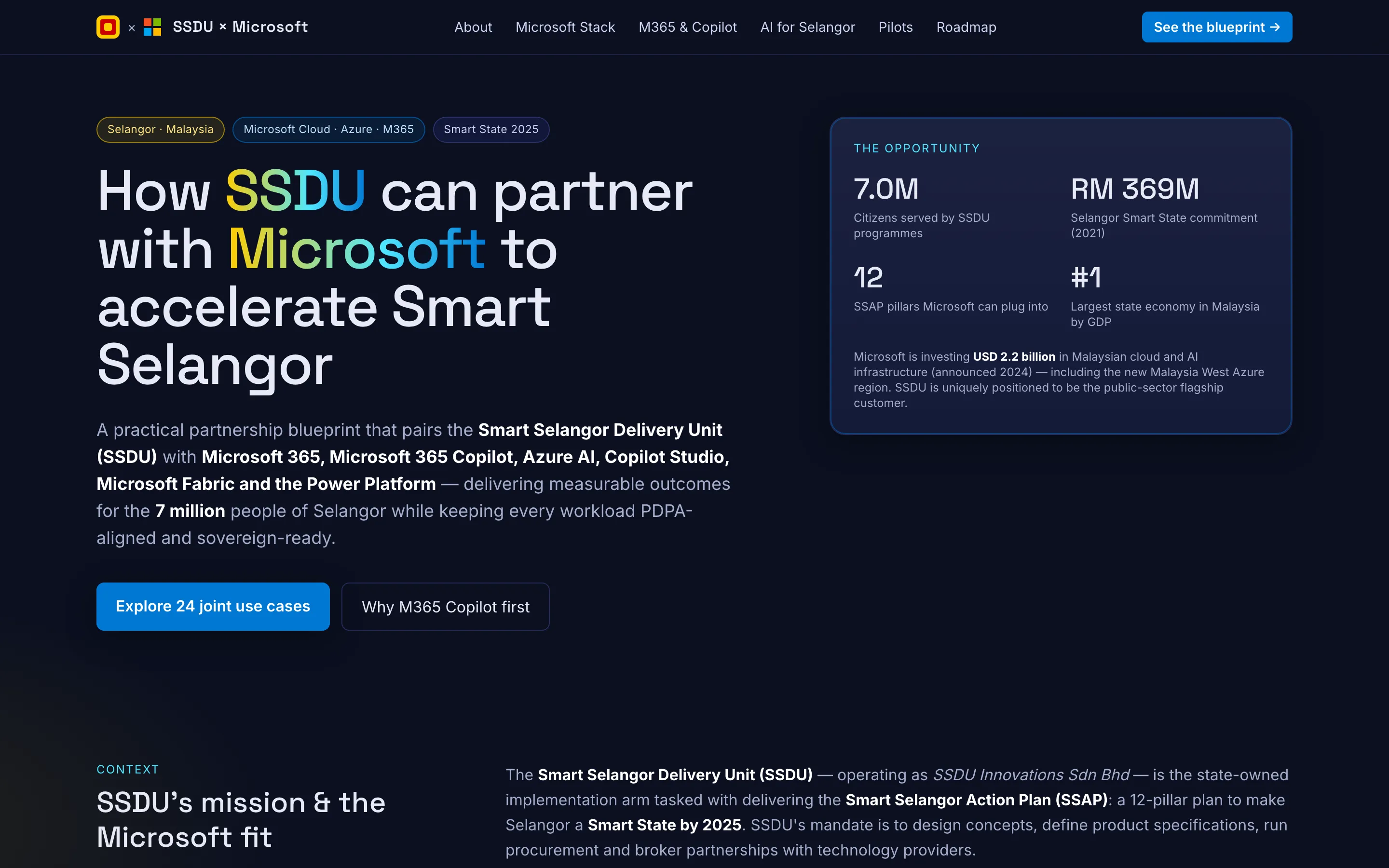Click the USD 2.2 billion bold text
1389x868 pixels.
pyautogui.click(x=1014, y=356)
